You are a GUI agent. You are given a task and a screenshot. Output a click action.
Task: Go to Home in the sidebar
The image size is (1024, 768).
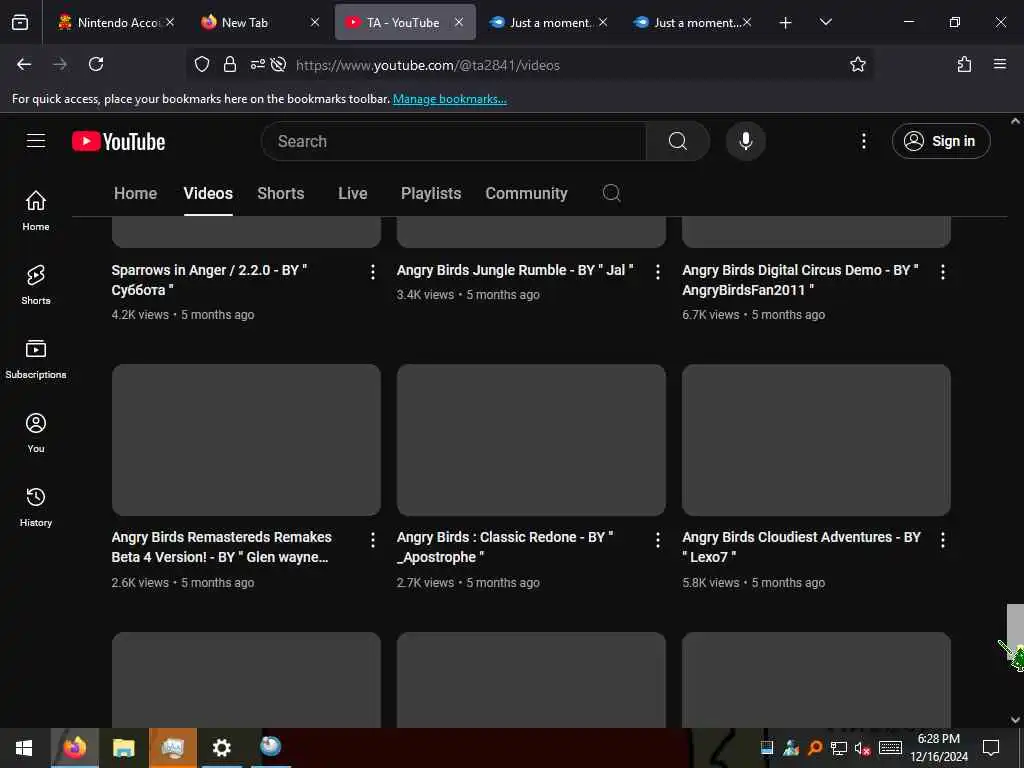(36, 210)
